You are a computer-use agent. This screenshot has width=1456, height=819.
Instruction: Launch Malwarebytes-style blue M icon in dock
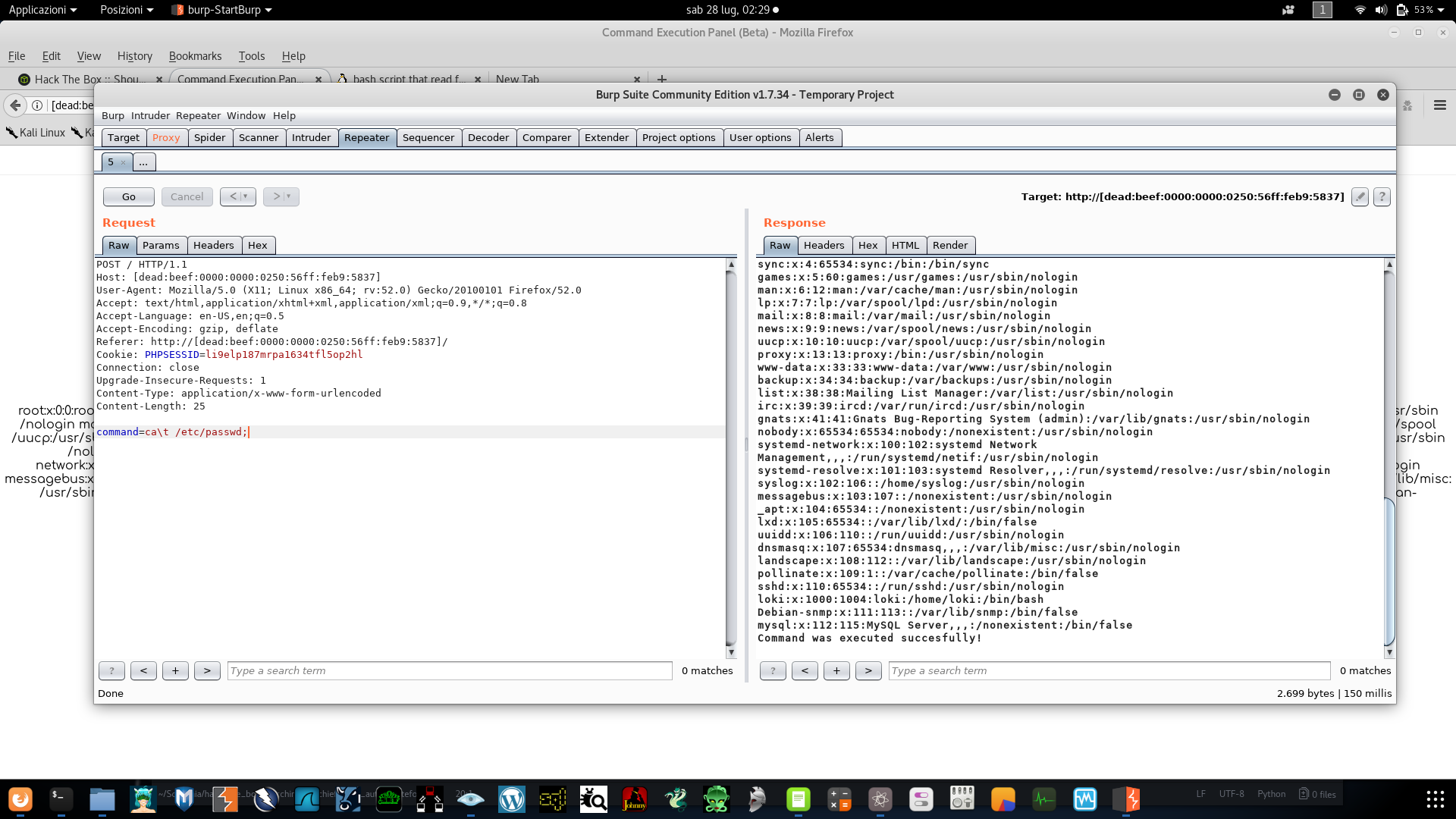[x=184, y=799]
